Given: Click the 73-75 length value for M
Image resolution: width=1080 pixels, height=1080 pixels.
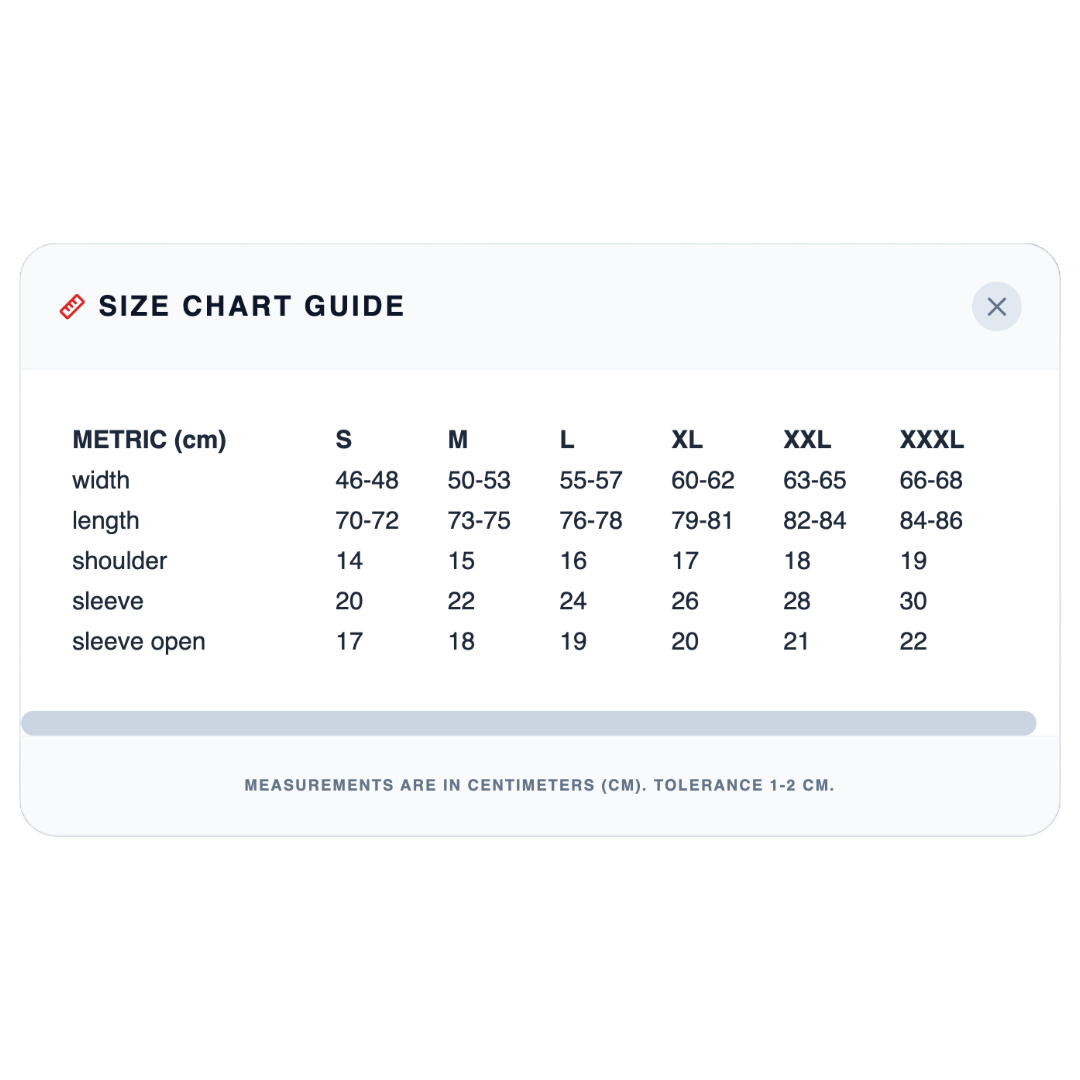Looking at the screenshot, I should pyautogui.click(x=479, y=521).
